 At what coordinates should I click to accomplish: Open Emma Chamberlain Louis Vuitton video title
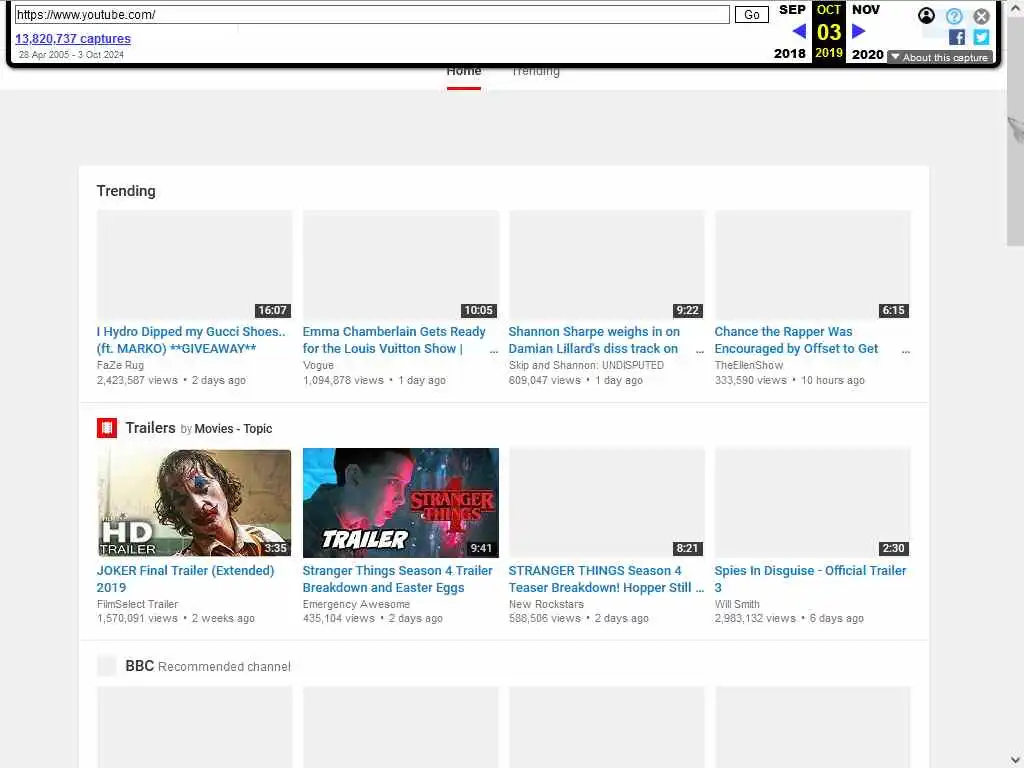coord(394,340)
